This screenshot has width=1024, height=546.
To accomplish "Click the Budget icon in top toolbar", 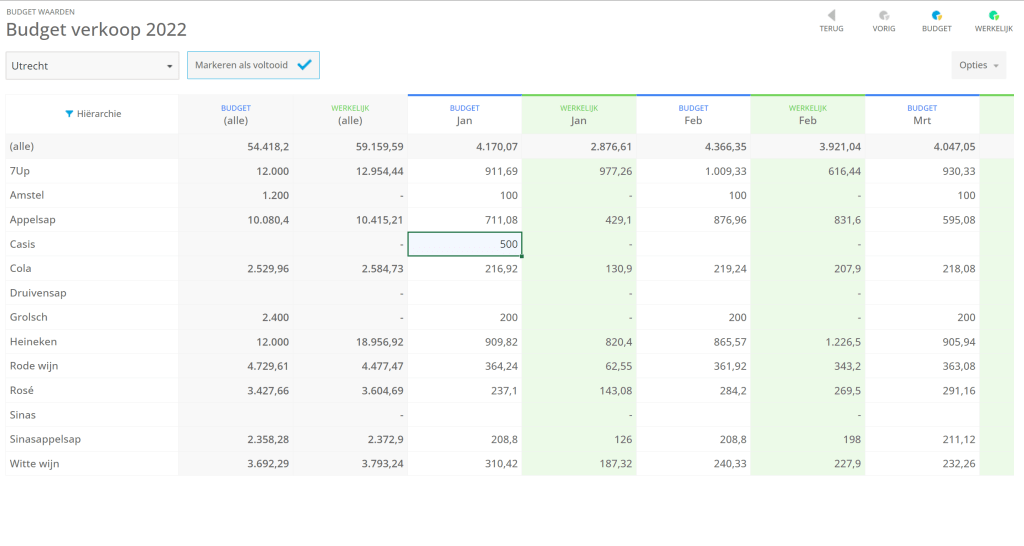I will pos(936,16).
